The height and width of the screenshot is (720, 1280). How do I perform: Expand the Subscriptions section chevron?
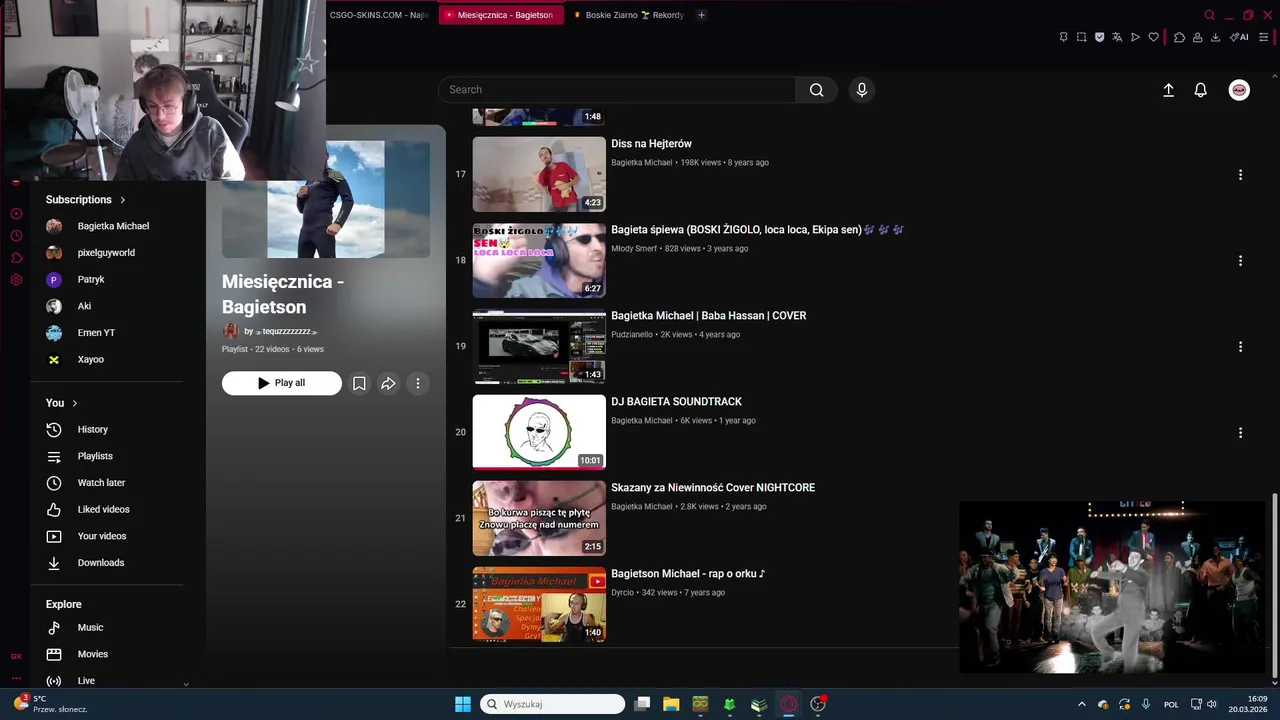[123, 200]
